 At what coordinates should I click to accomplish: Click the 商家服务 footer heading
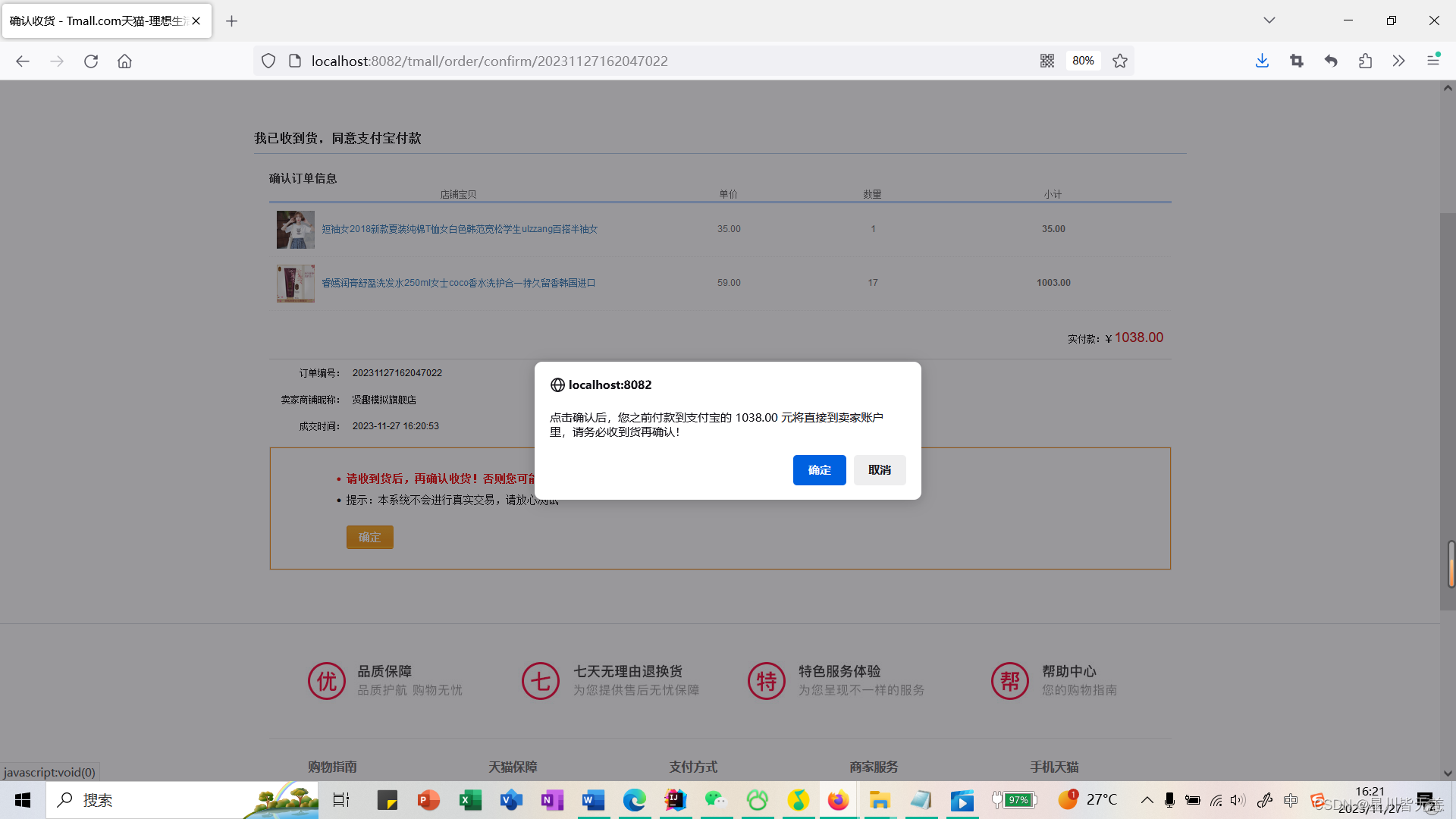click(x=874, y=767)
